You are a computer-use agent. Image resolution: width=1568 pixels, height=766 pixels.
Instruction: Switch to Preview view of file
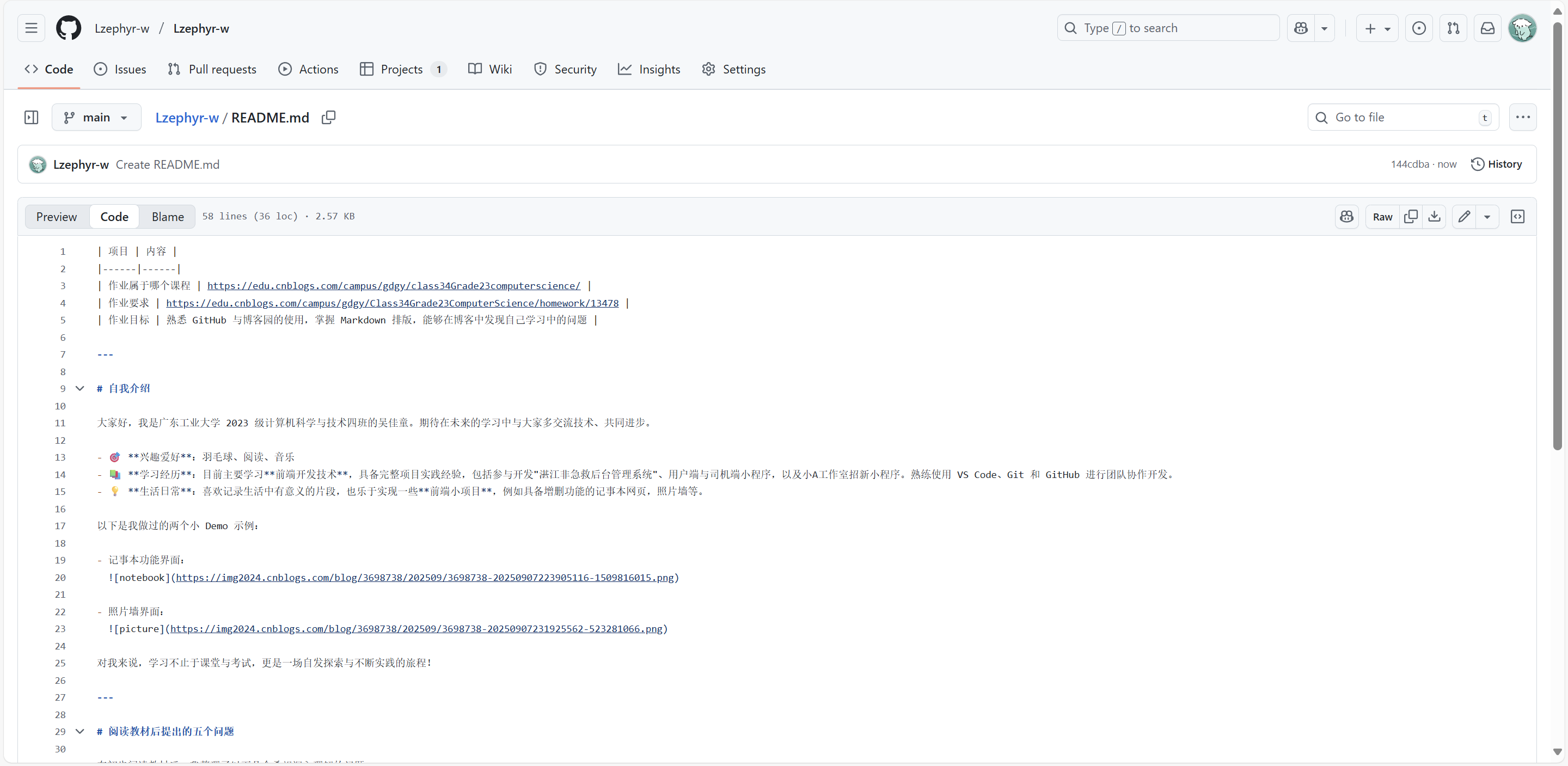click(57, 217)
